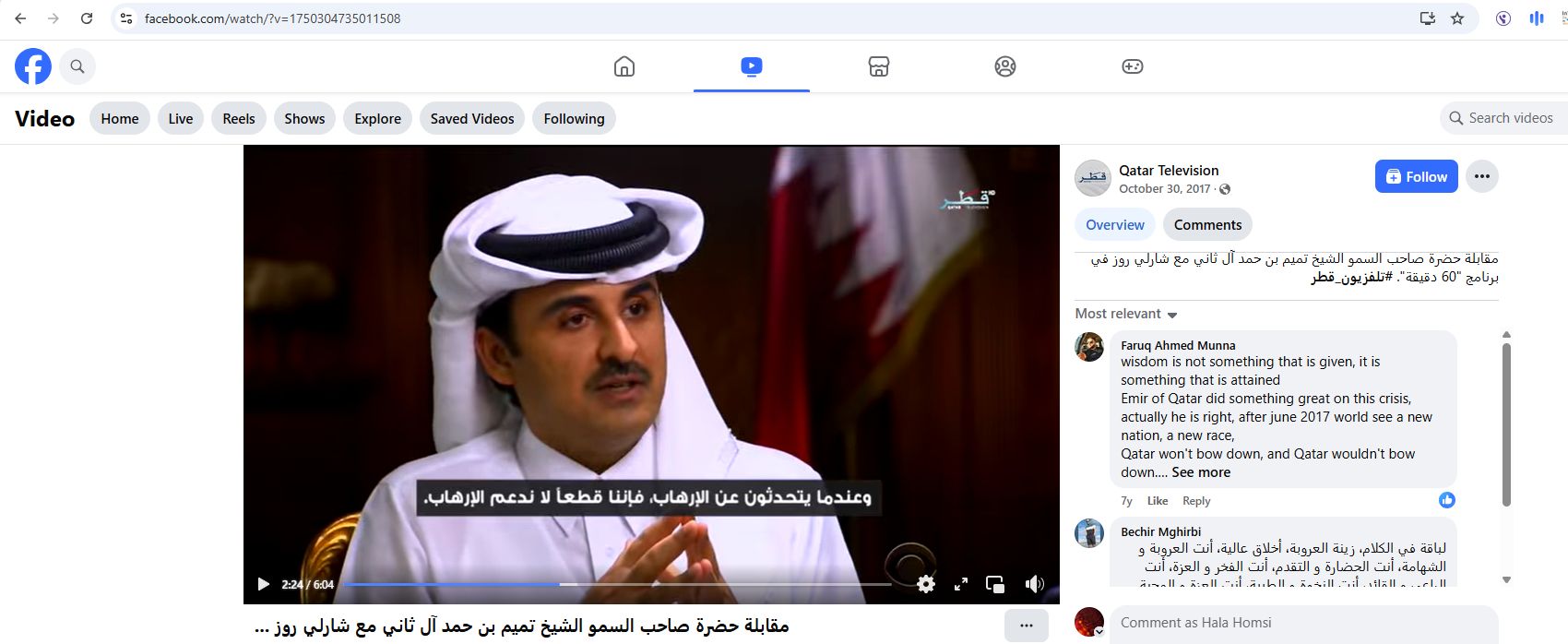Click Qatar Television profile picture
1568x644 pixels.
coord(1093,178)
